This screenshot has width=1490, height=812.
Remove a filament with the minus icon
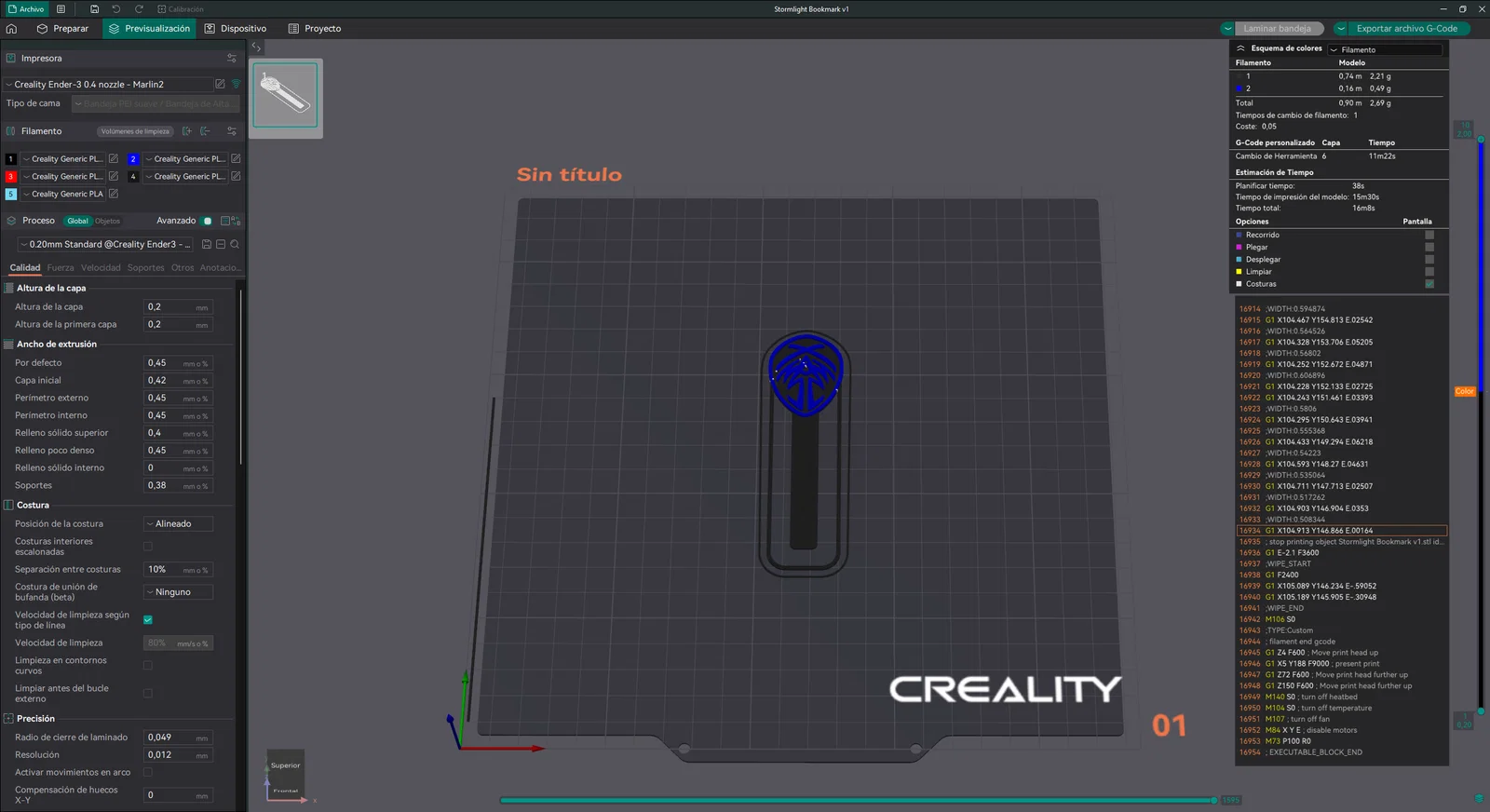tap(205, 131)
